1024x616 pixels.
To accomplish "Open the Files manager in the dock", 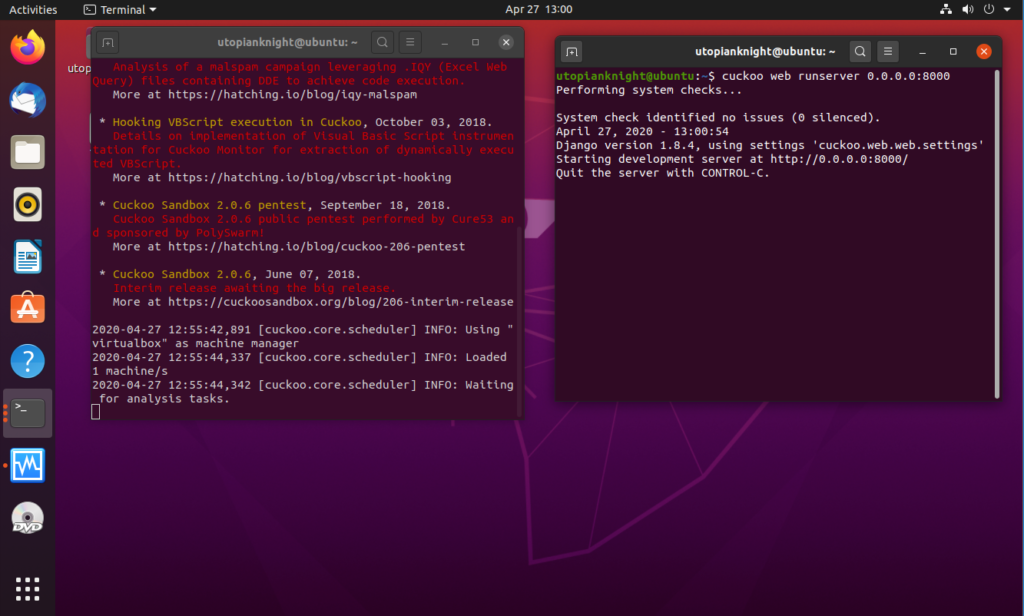I will coord(27,152).
